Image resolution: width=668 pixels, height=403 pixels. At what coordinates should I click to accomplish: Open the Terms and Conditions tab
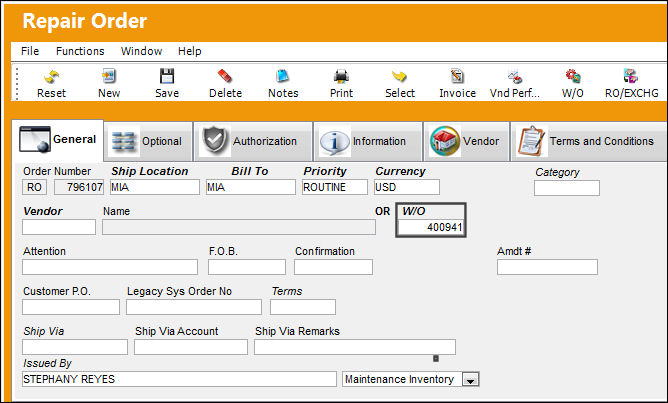pyautogui.click(x=589, y=141)
